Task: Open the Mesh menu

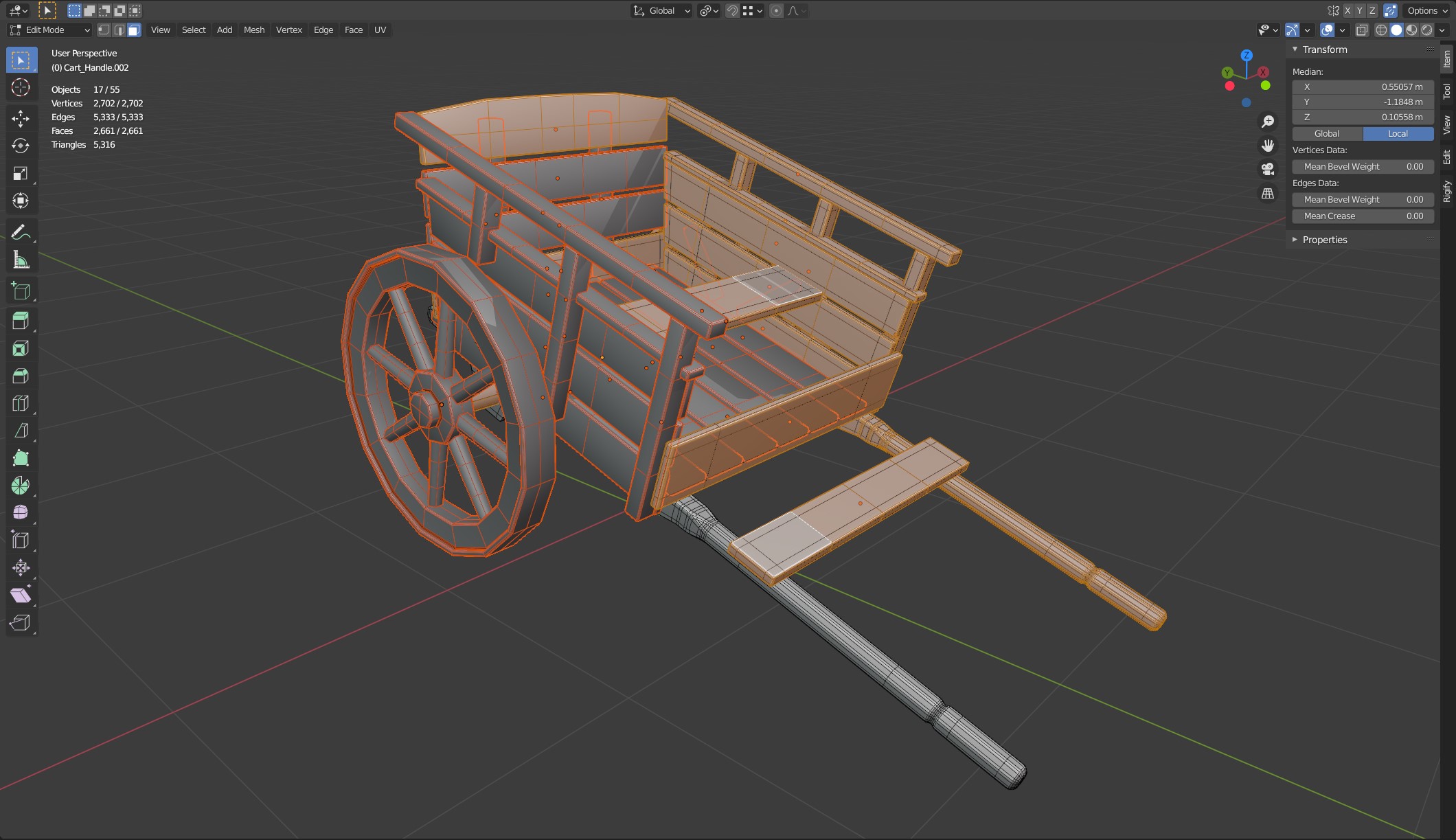Action: [253, 30]
